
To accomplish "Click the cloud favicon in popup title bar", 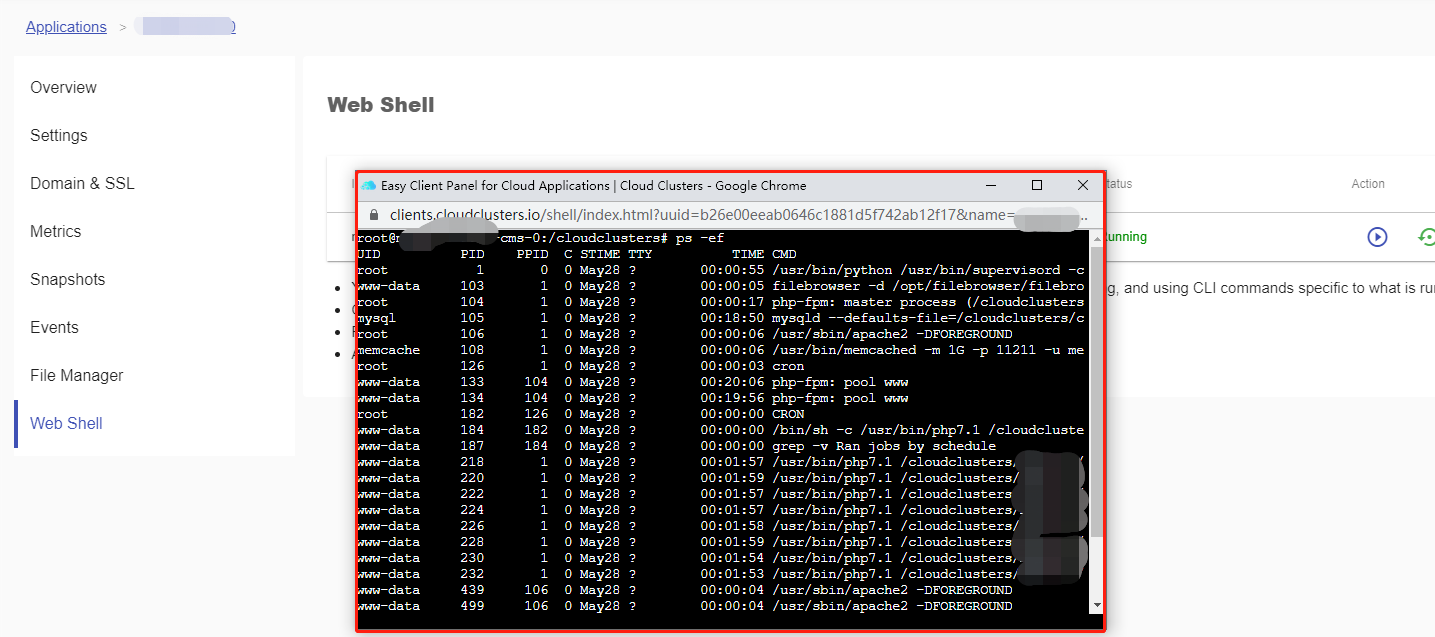I will click(x=368, y=185).
